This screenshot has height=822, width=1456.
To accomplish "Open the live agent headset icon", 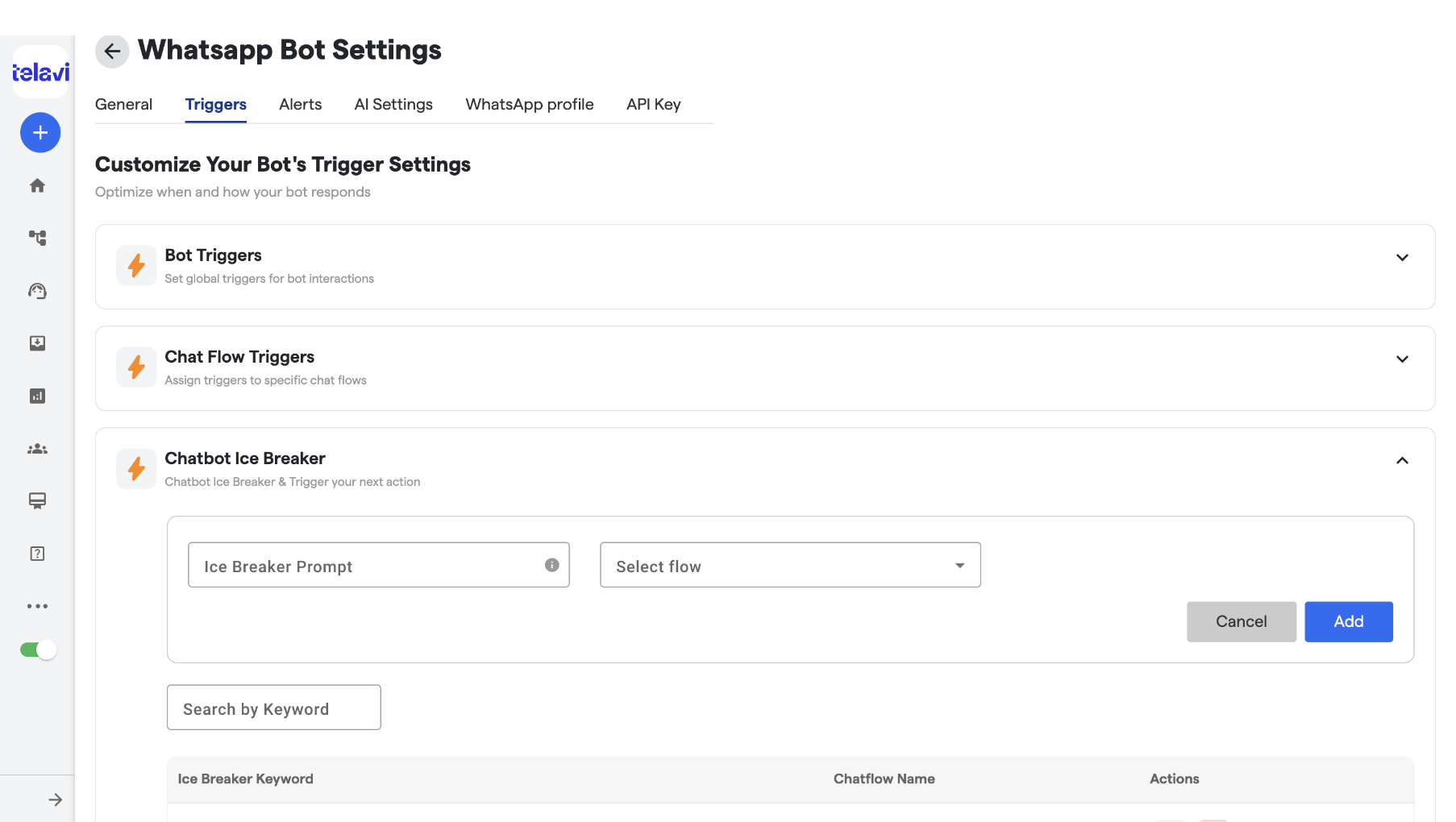I will click(37, 291).
